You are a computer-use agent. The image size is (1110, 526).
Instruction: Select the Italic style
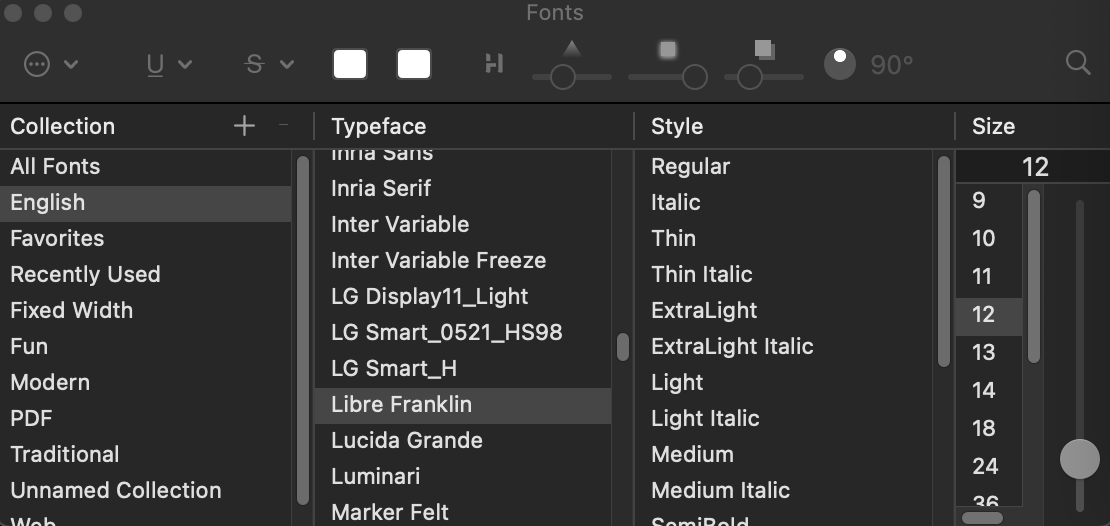pos(784,202)
